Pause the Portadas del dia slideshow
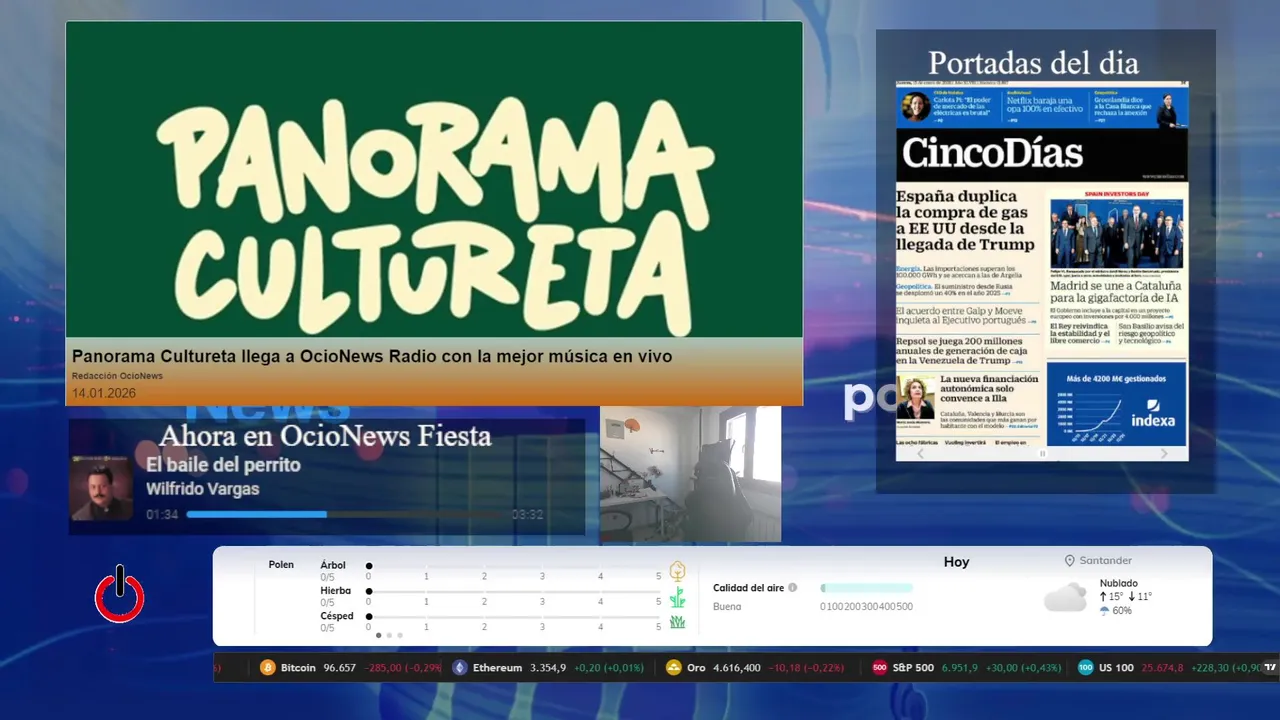This screenshot has height=720, width=1280. [1042, 453]
